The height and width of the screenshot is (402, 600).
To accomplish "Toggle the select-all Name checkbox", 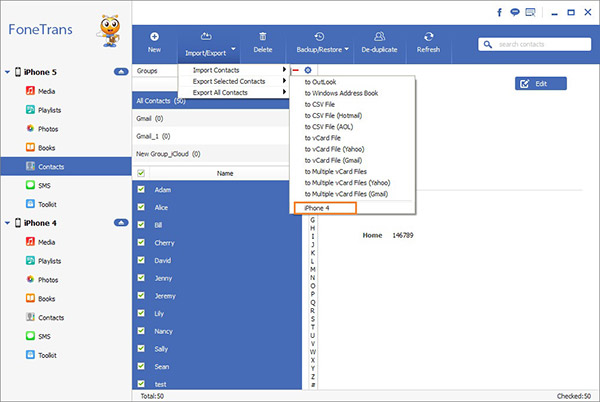I will tap(141, 173).
